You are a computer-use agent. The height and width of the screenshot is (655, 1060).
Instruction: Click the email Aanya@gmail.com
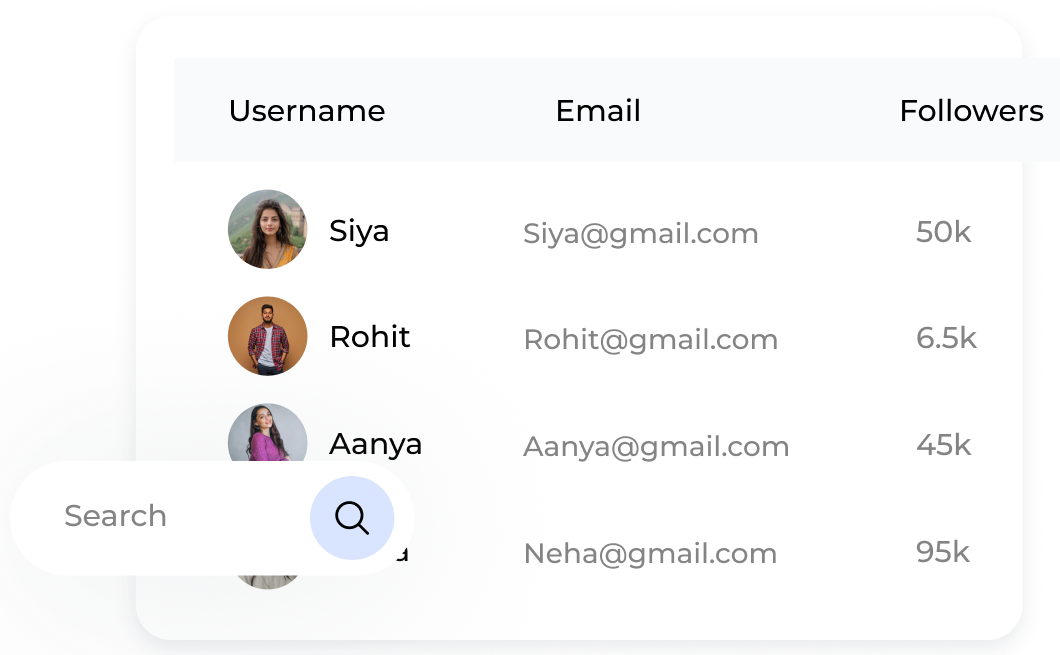(656, 447)
